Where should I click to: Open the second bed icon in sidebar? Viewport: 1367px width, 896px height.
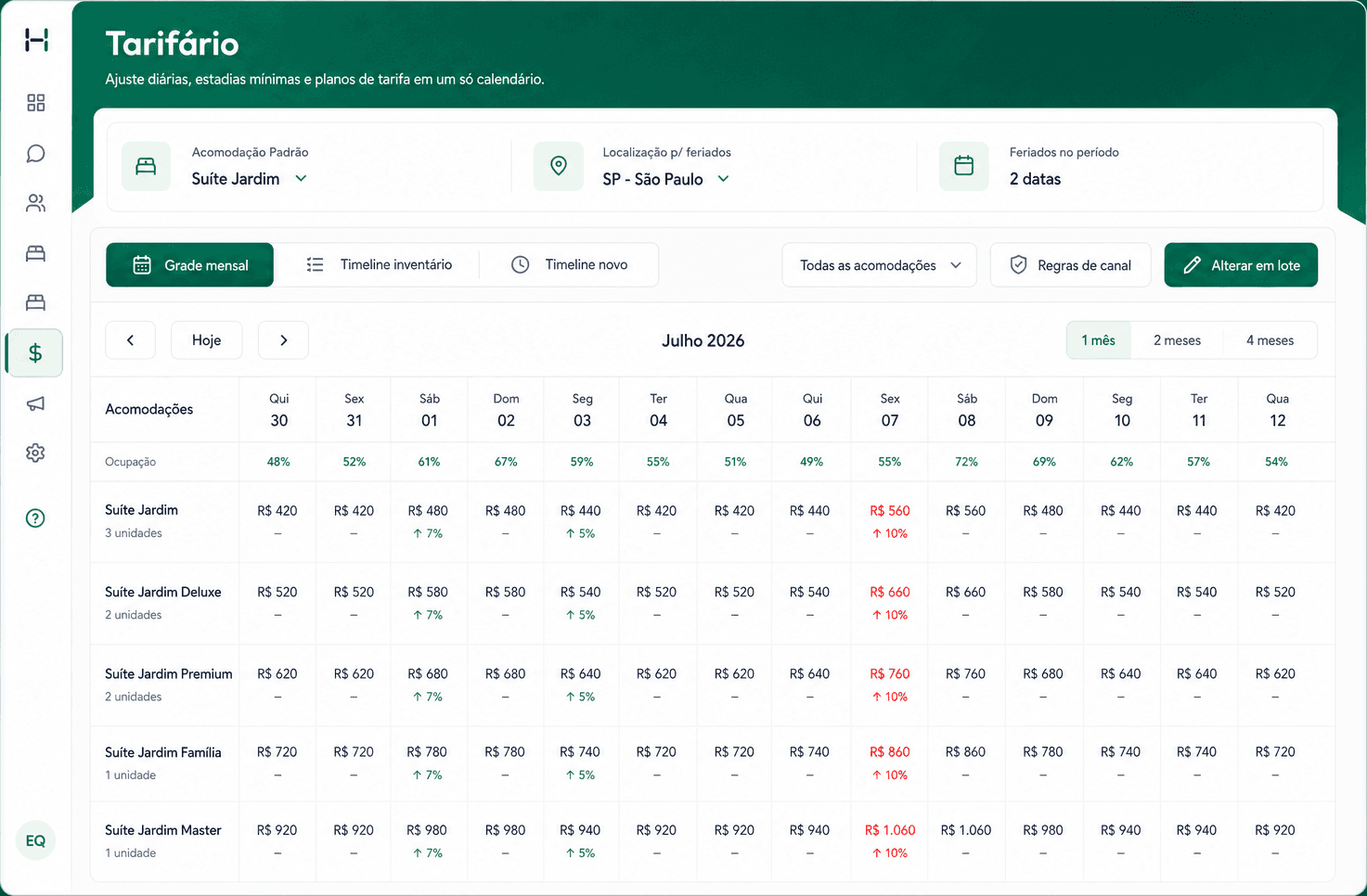click(35, 302)
